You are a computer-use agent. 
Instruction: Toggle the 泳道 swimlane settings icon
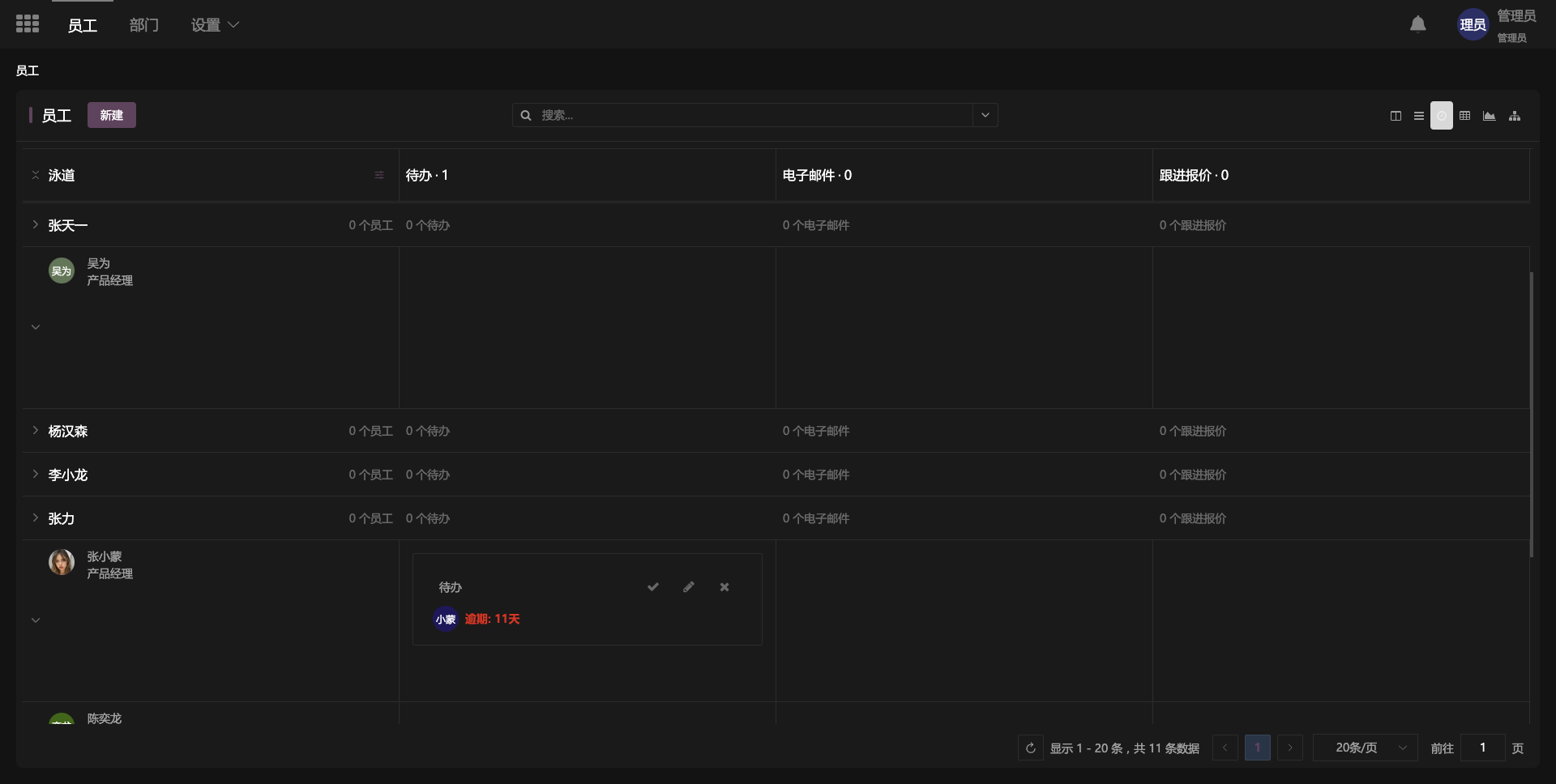point(378,175)
